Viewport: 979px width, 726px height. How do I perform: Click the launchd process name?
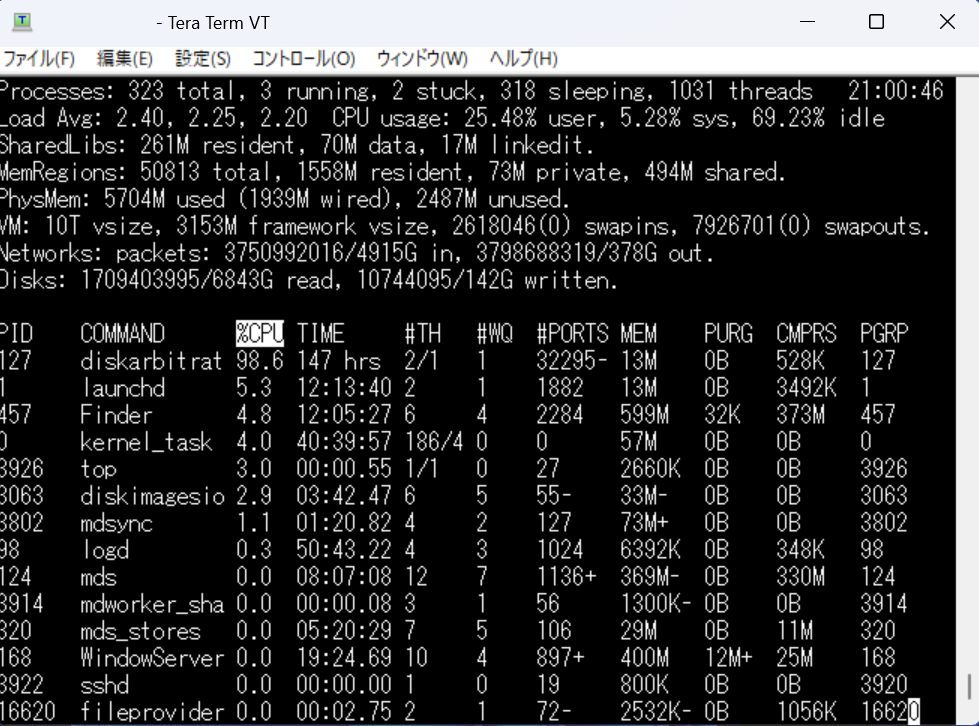coord(123,388)
